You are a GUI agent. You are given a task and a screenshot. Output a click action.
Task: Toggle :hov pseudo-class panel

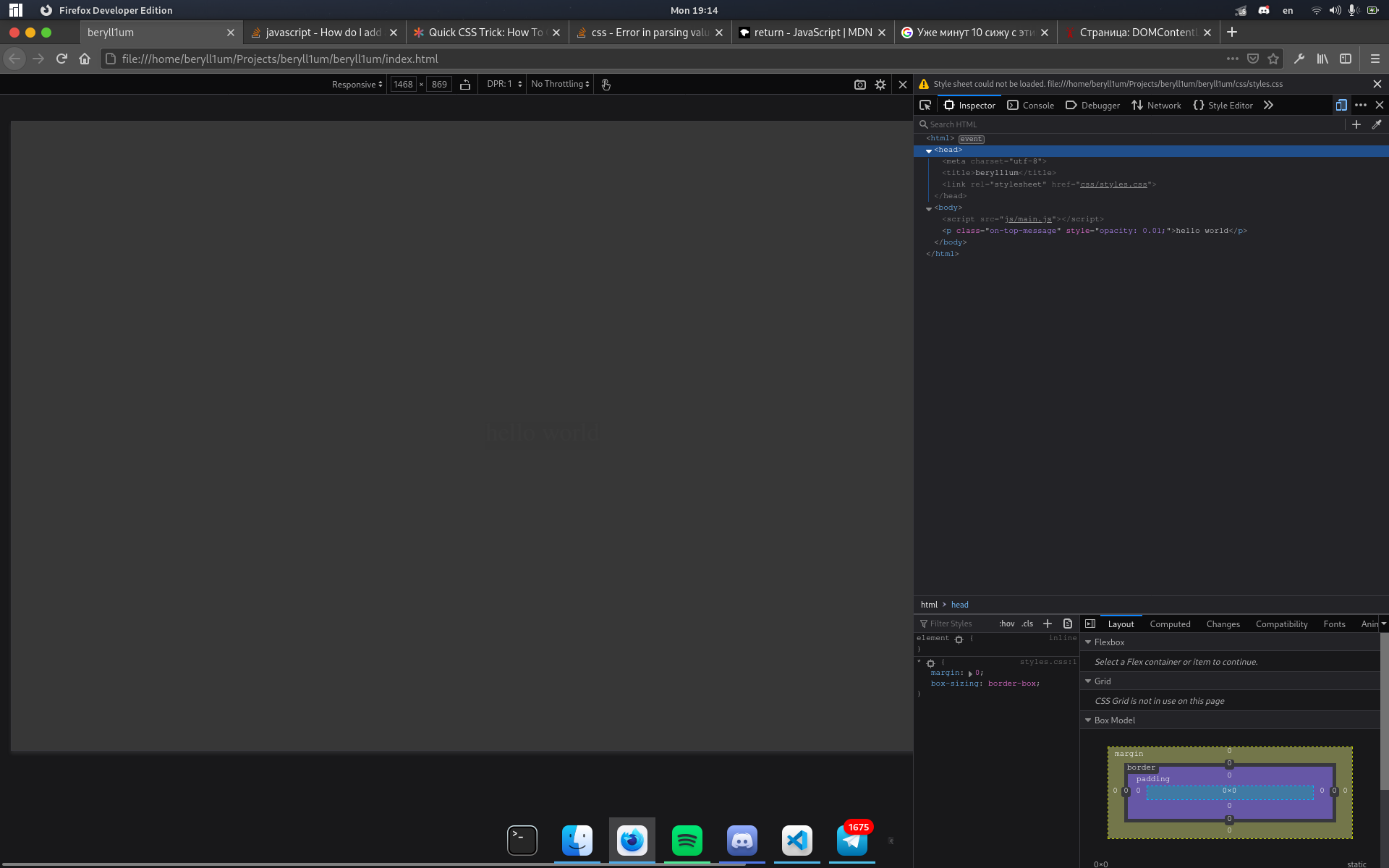1006,624
